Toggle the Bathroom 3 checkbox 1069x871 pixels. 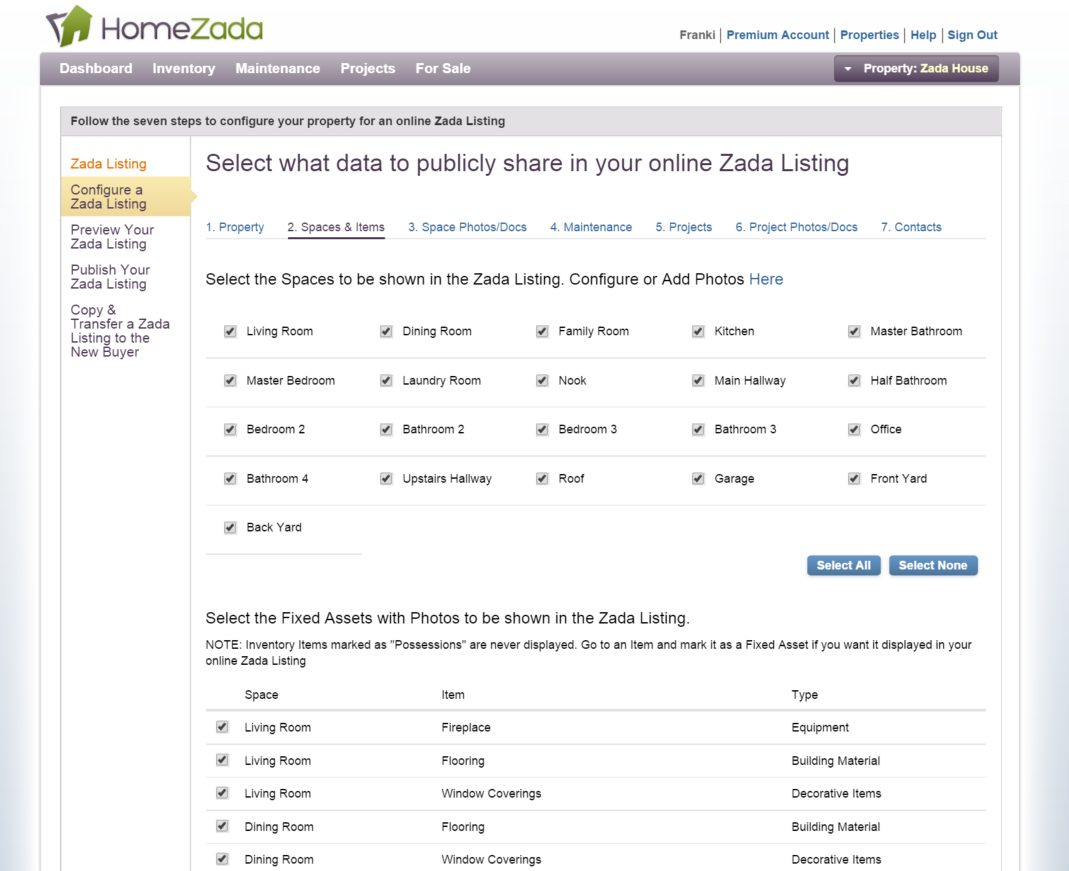pos(698,429)
